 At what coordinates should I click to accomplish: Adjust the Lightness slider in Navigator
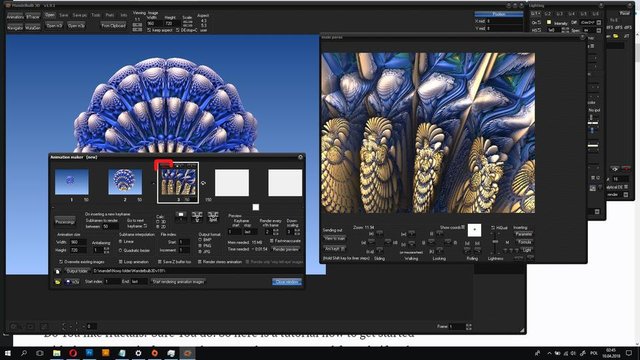(x=495, y=242)
